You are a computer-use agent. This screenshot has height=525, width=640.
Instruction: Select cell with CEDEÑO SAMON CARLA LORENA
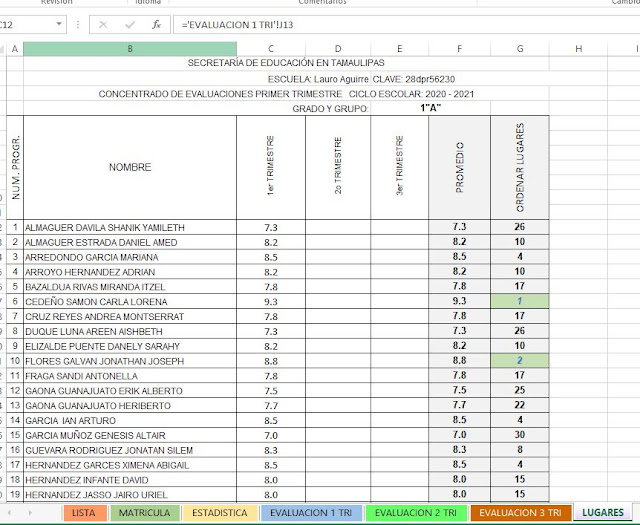130,302
